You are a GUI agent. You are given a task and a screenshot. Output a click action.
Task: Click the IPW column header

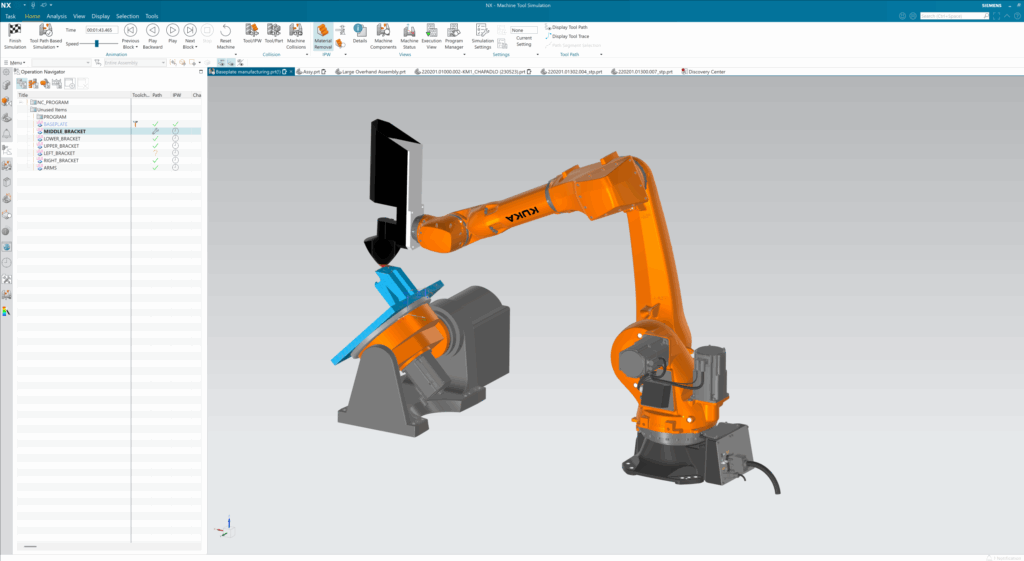tap(177, 95)
